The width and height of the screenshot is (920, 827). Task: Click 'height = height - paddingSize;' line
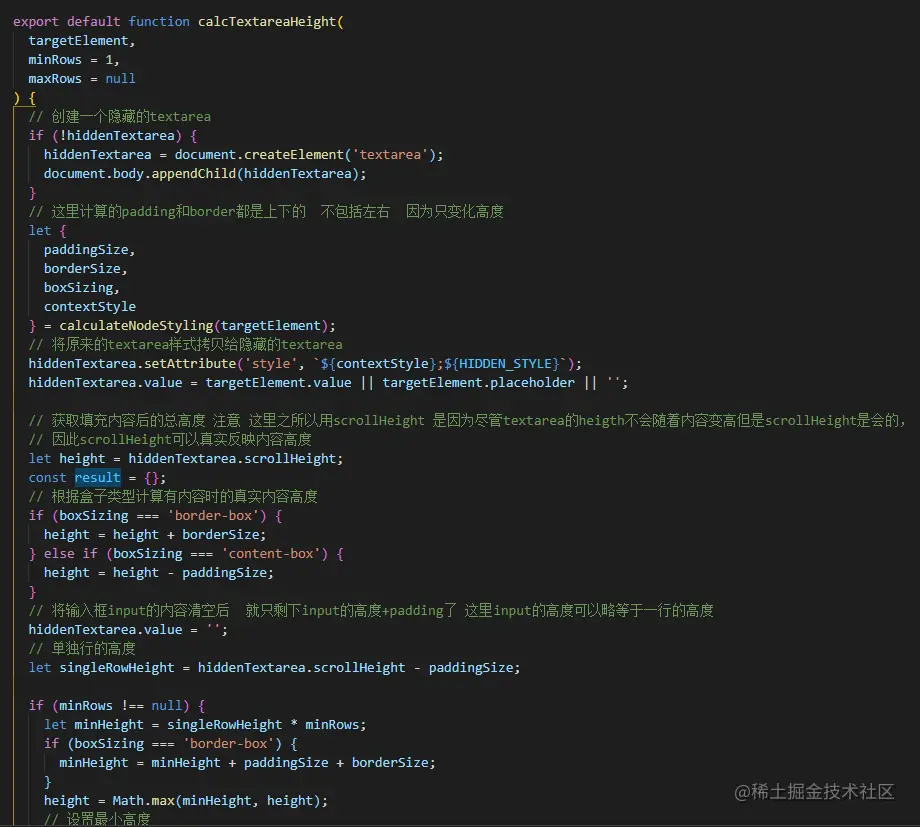158,573
